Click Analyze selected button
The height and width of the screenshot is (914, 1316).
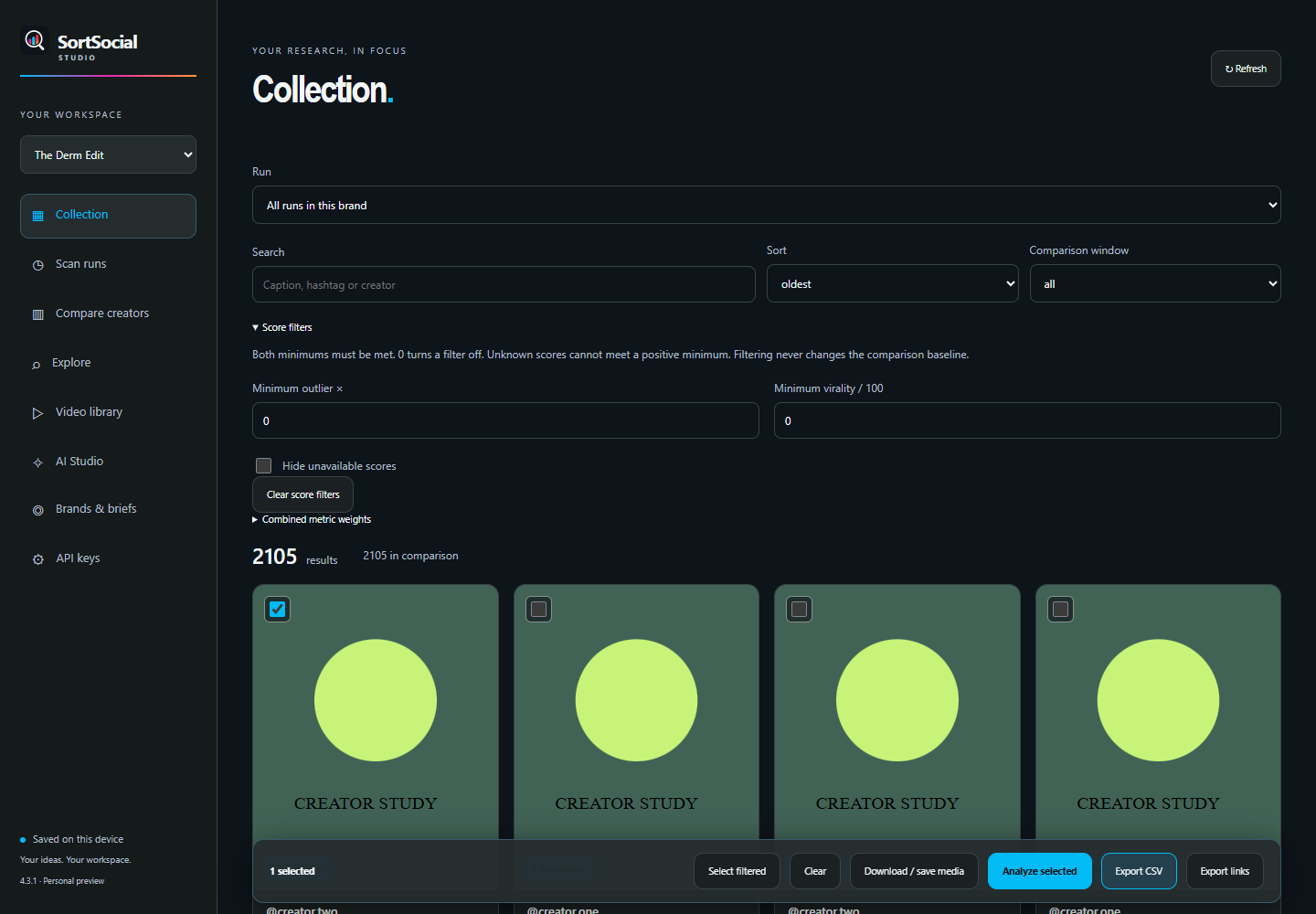[1040, 871]
